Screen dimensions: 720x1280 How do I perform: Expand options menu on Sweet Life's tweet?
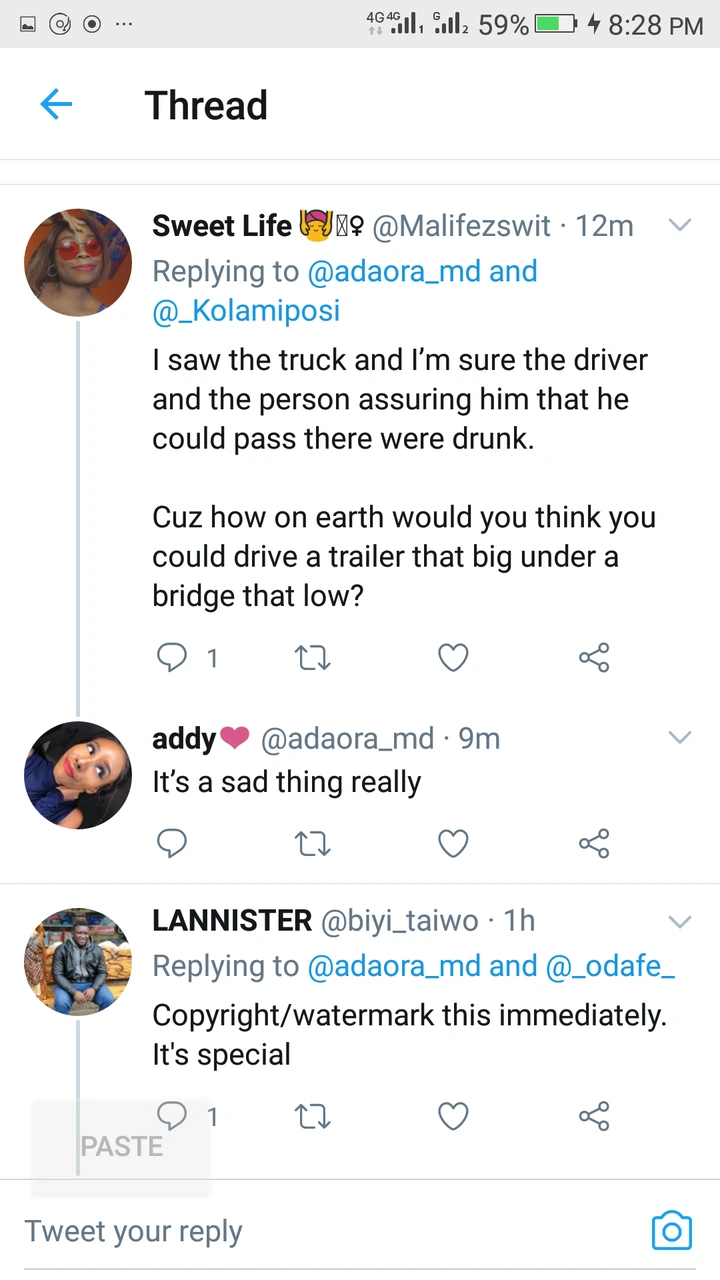pyautogui.click(x=679, y=226)
